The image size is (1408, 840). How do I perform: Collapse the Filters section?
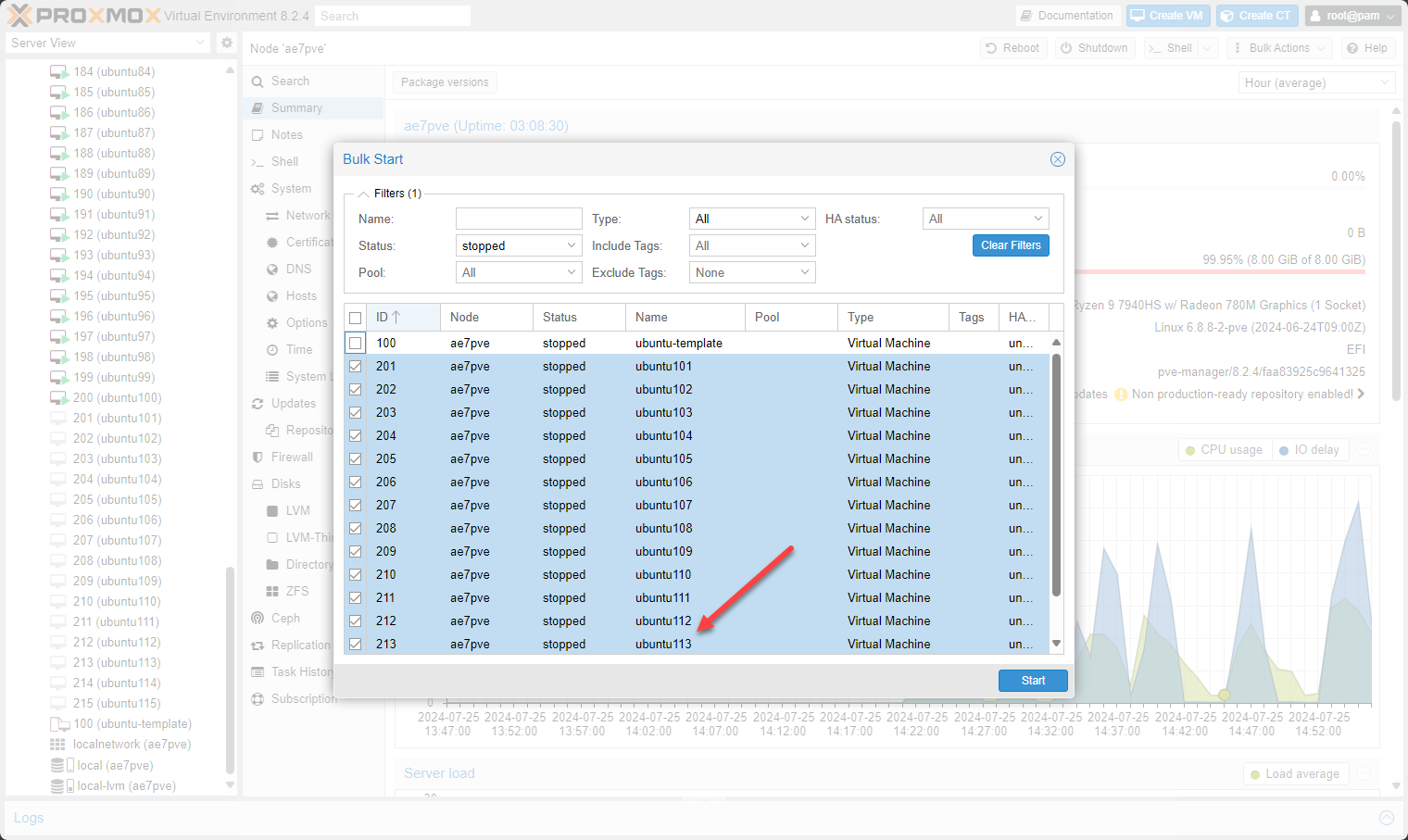pyautogui.click(x=364, y=194)
